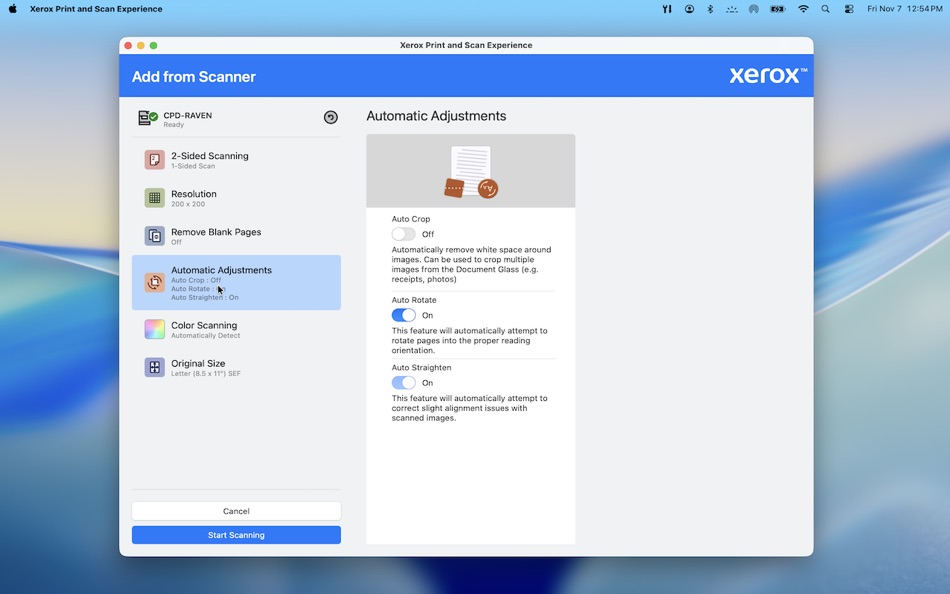Image resolution: width=950 pixels, height=594 pixels.
Task: Enable the Auto Crop toggle
Action: (x=406, y=232)
